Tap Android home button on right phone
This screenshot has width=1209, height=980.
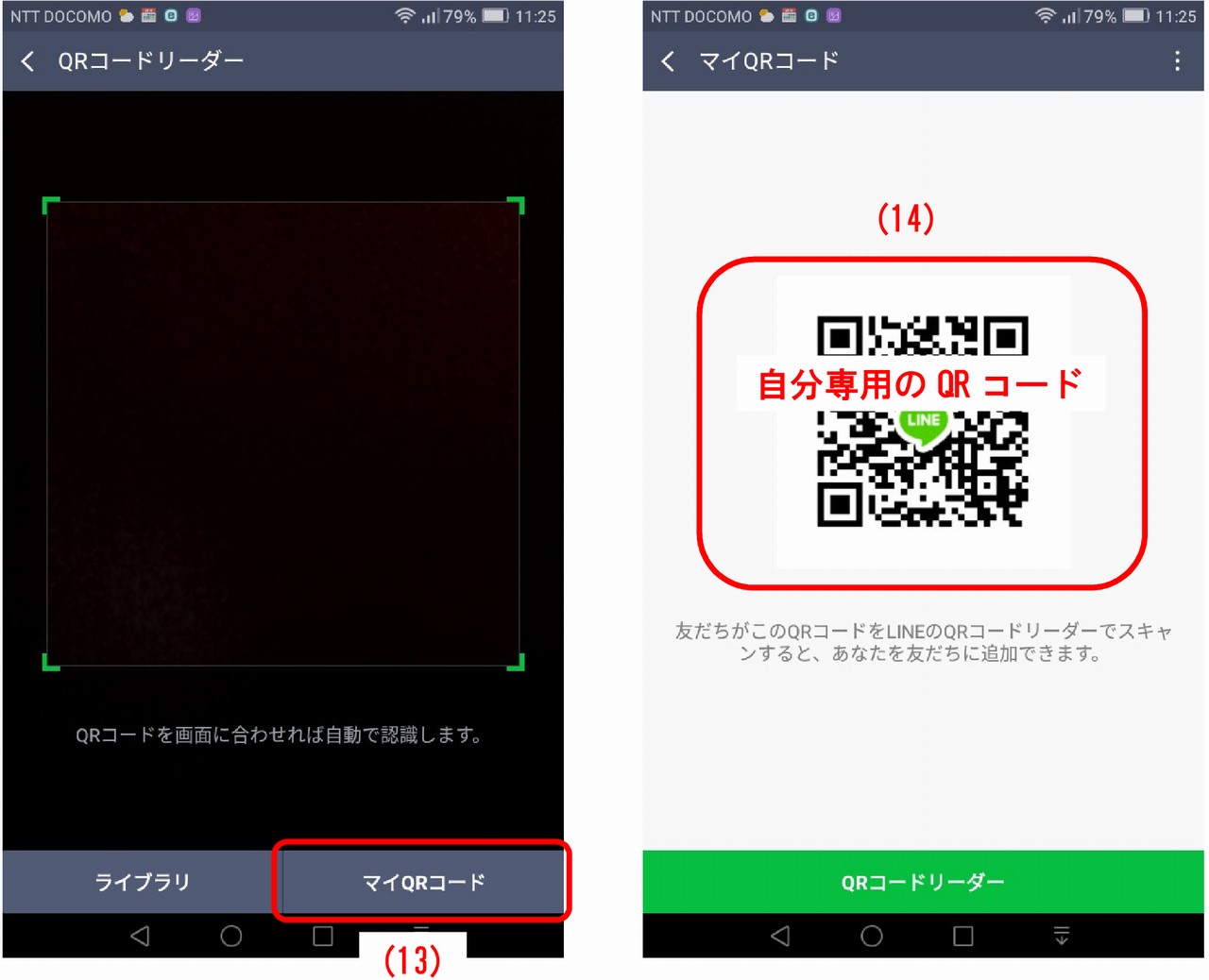tap(872, 936)
